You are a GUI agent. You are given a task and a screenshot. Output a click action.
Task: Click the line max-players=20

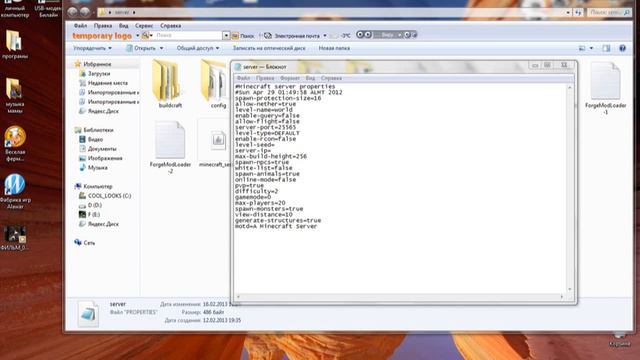pos(260,203)
